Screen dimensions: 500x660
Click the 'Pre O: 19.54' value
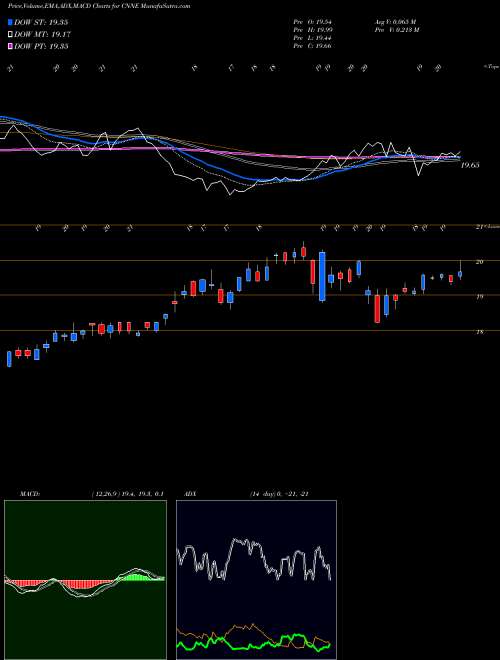314,22
